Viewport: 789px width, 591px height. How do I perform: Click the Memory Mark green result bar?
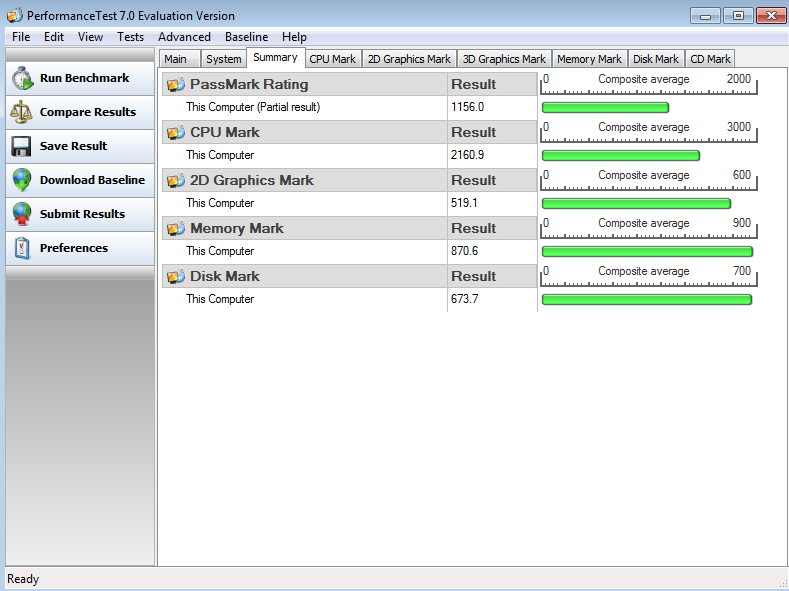(648, 251)
